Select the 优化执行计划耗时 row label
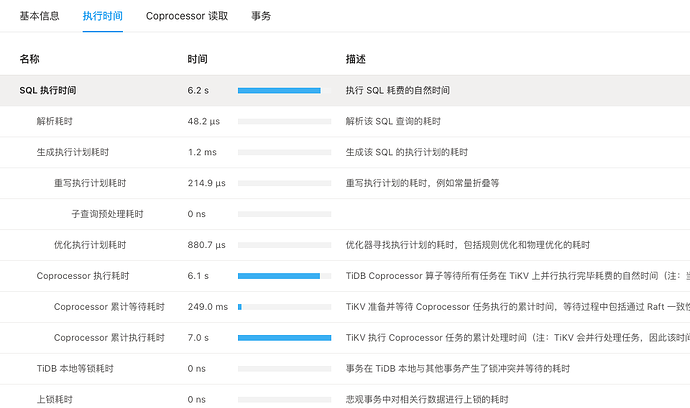The width and height of the screenshot is (690, 408). click(x=90, y=245)
